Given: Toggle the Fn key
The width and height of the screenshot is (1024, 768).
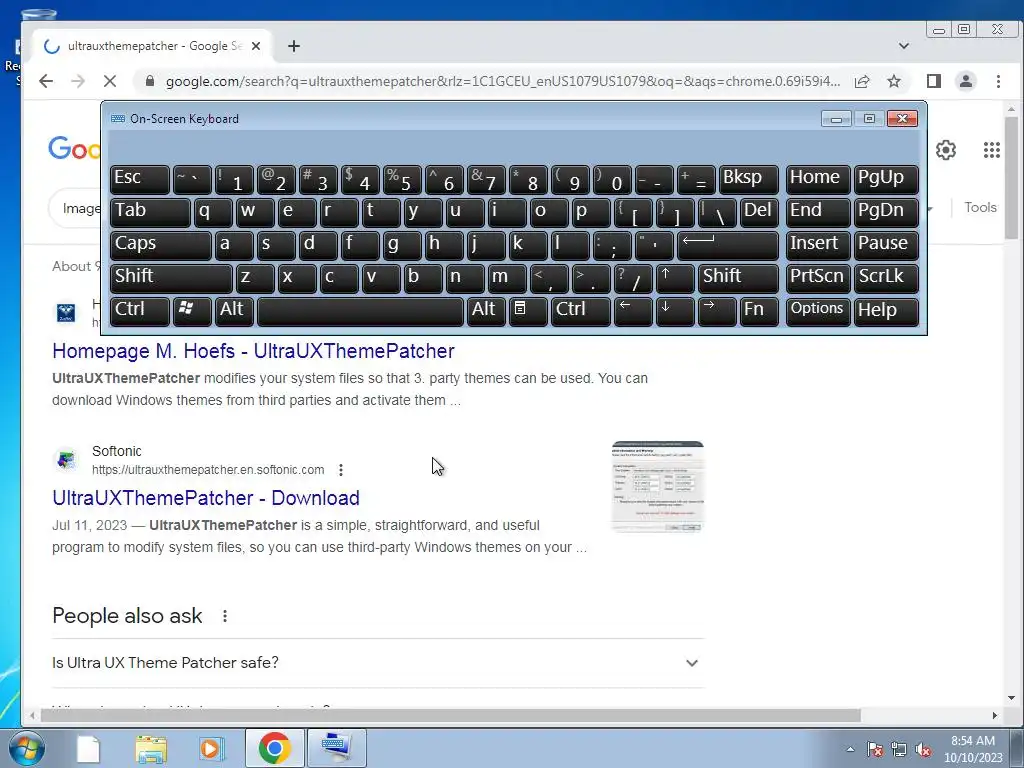Looking at the screenshot, I should [x=759, y=310].
